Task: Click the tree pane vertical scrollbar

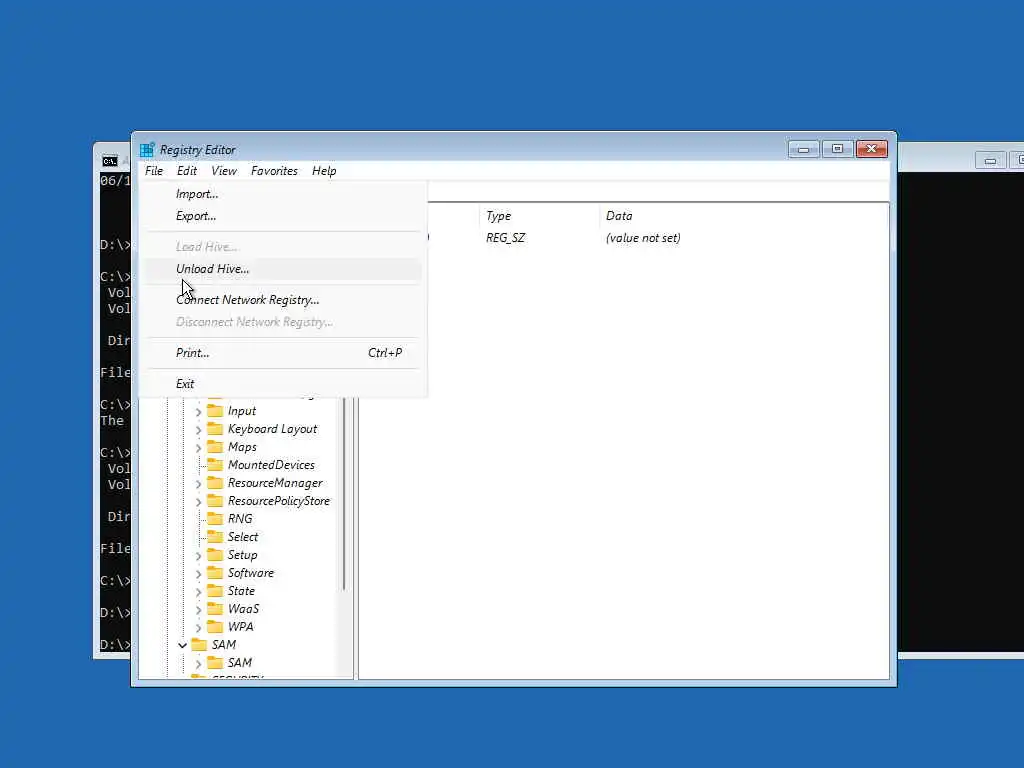Action: click(344, 496)
